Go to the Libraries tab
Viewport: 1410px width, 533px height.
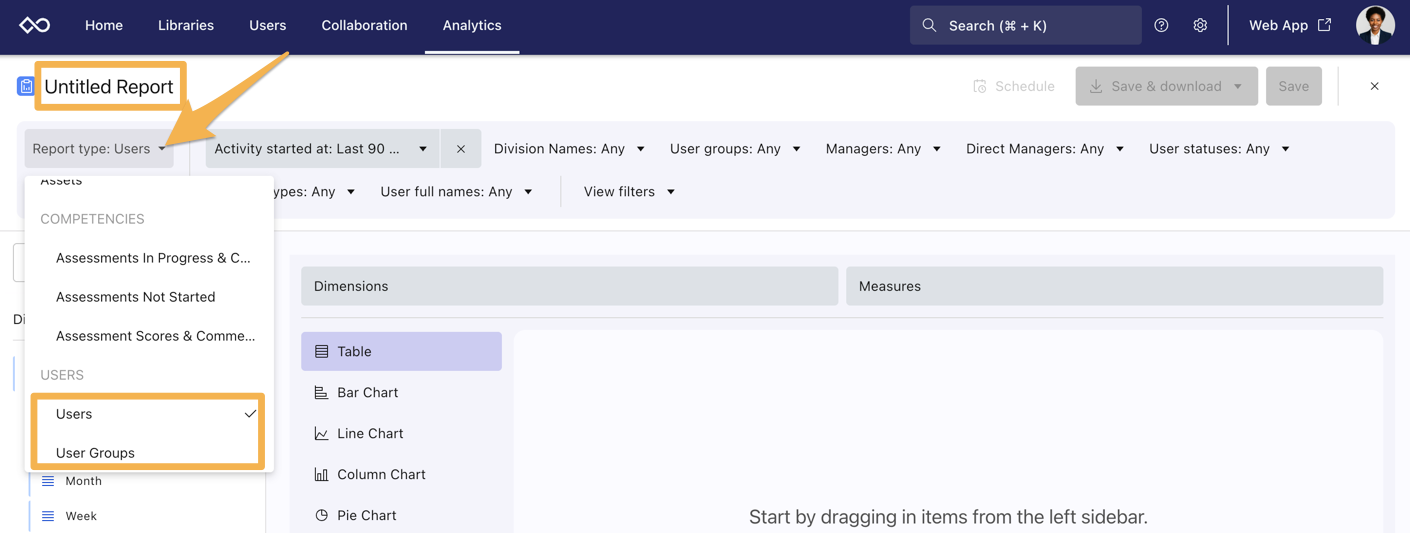pyautogui.click(x=186, y=25)
